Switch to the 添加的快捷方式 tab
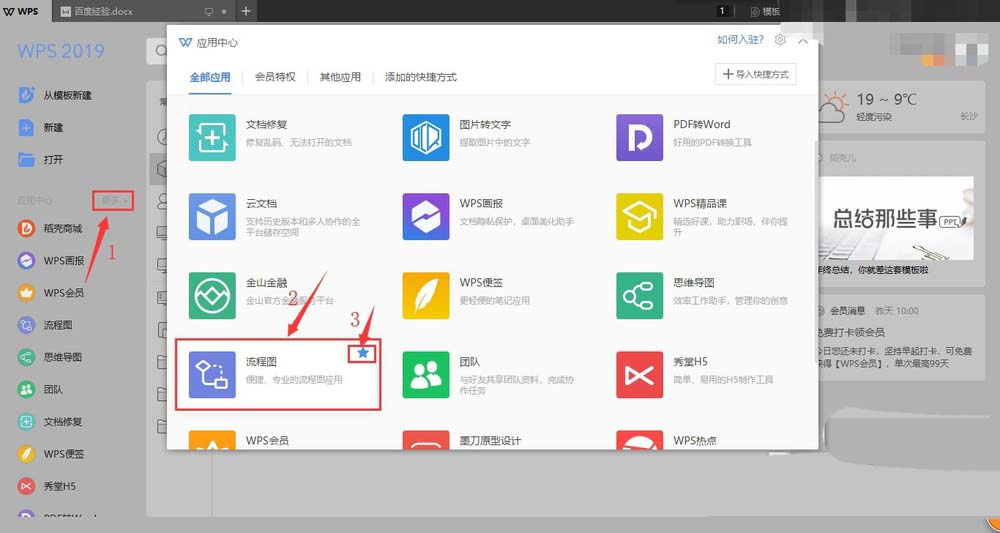The height and width of the screenshot is (533, 1000). (x=421, y=77)
